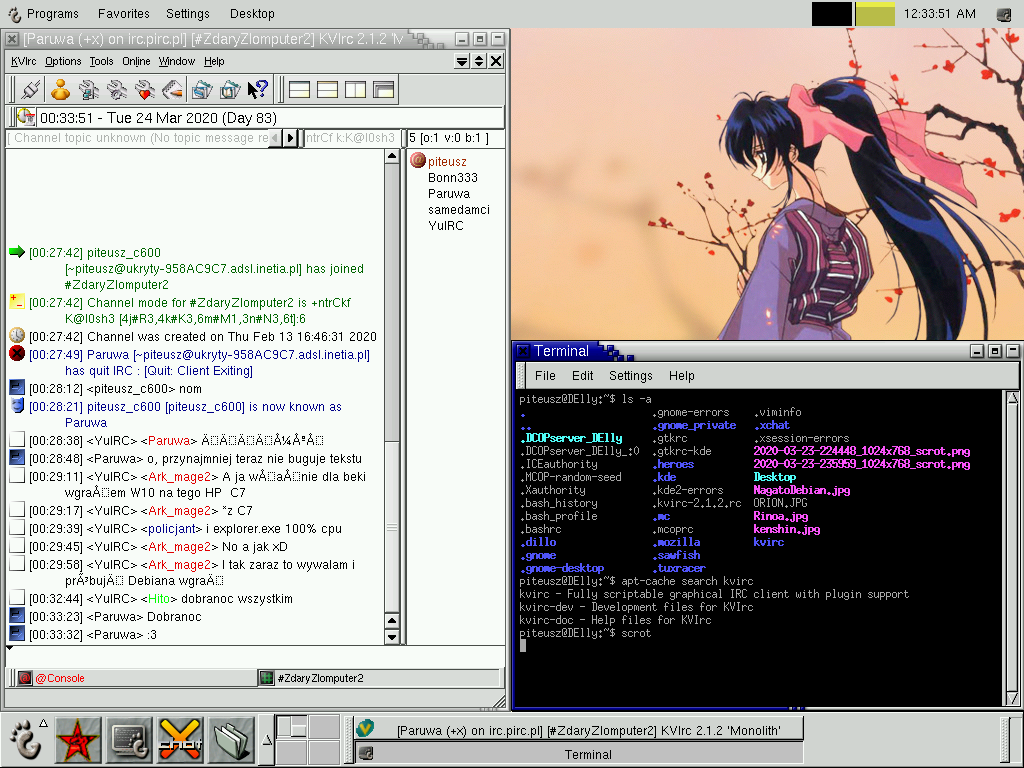
Task: Switch to the top-right workspace in pager
Action: tap(323, 727)
